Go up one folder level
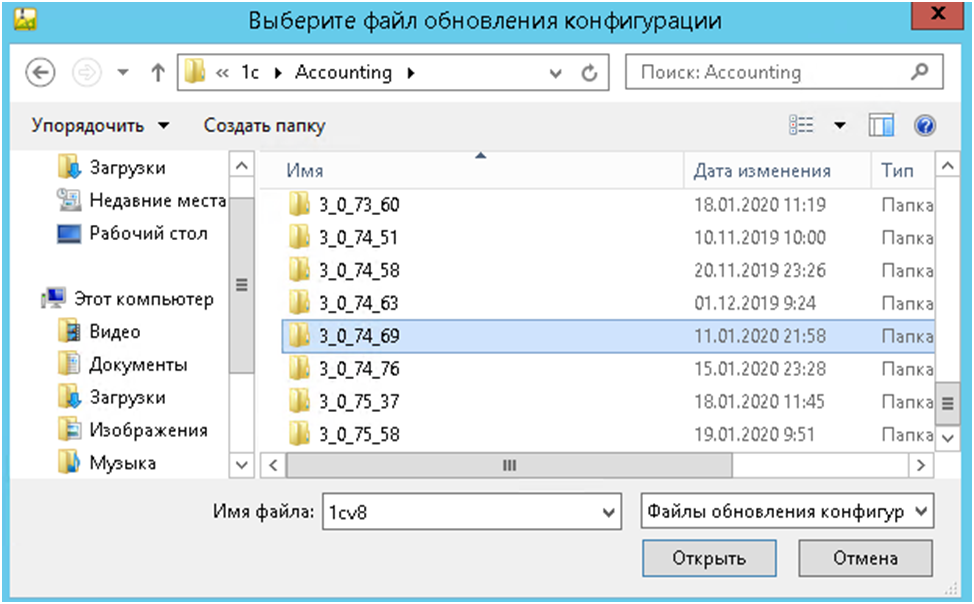Viewport: 974px width, 604px height. click(x=158, y=73)
